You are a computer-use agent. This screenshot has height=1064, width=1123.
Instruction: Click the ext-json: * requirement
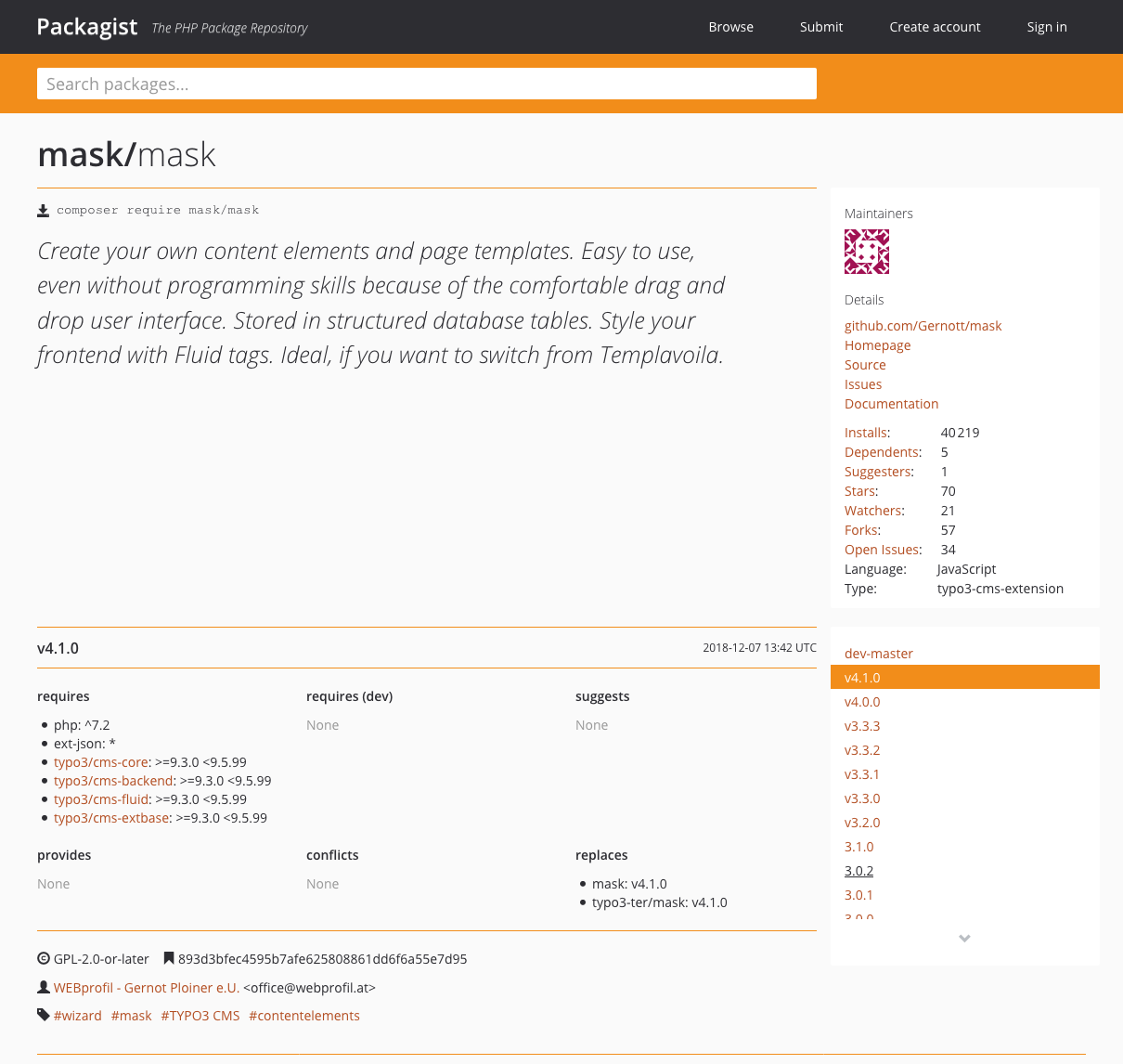(84, 744)
